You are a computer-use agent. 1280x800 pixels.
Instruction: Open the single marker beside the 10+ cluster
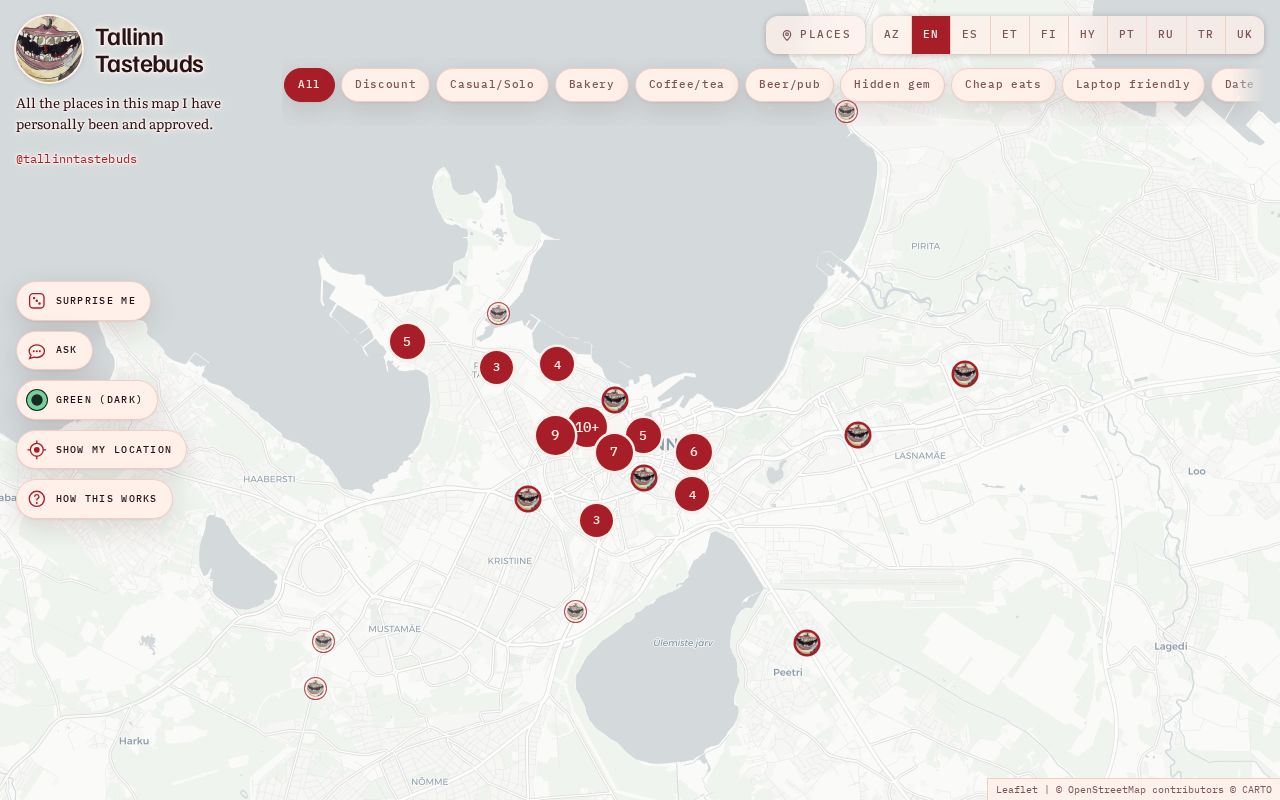pyautogui.click(x=615, y=400)
